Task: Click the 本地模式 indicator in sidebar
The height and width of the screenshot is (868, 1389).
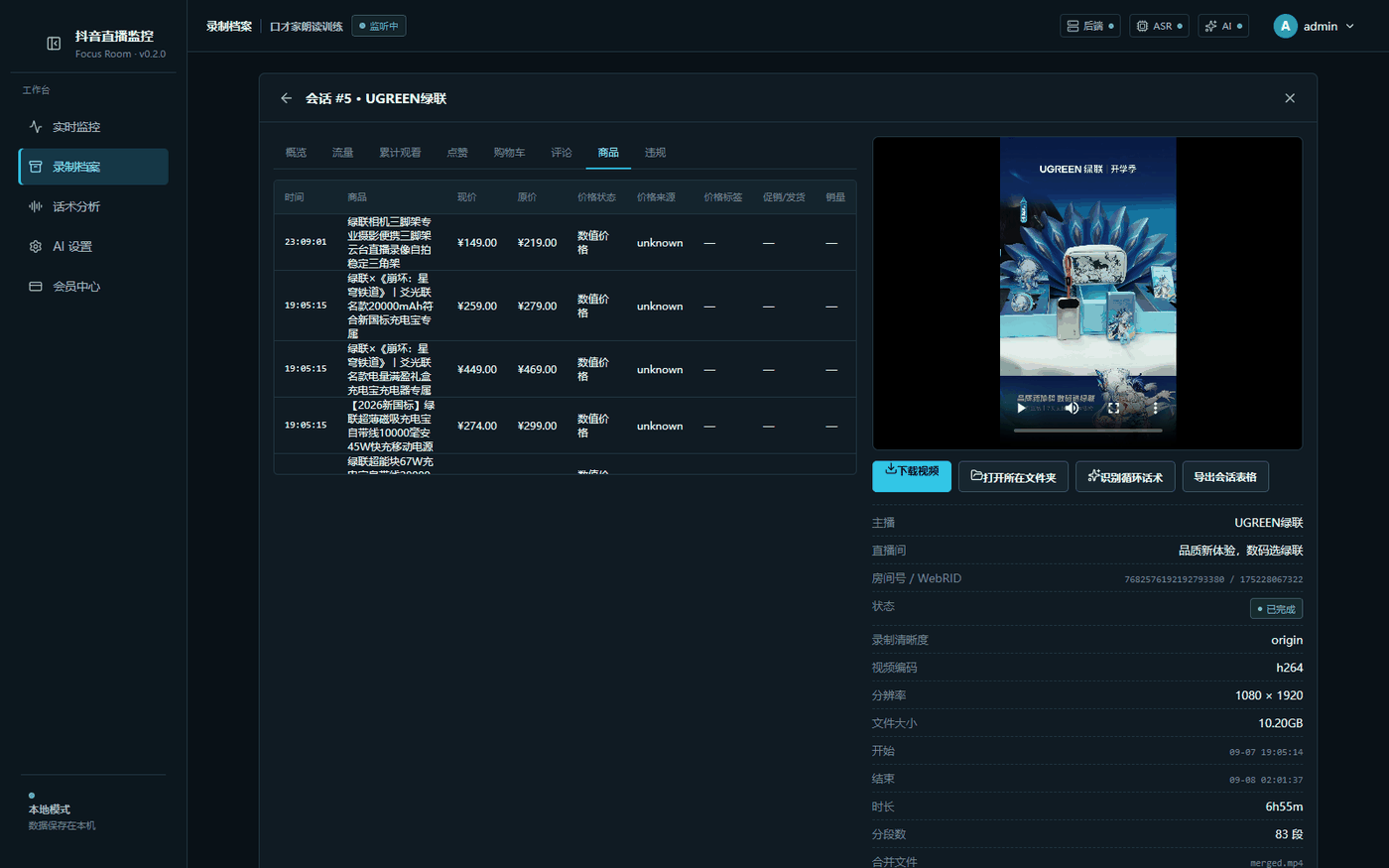Action: click(x=50, y=809)
